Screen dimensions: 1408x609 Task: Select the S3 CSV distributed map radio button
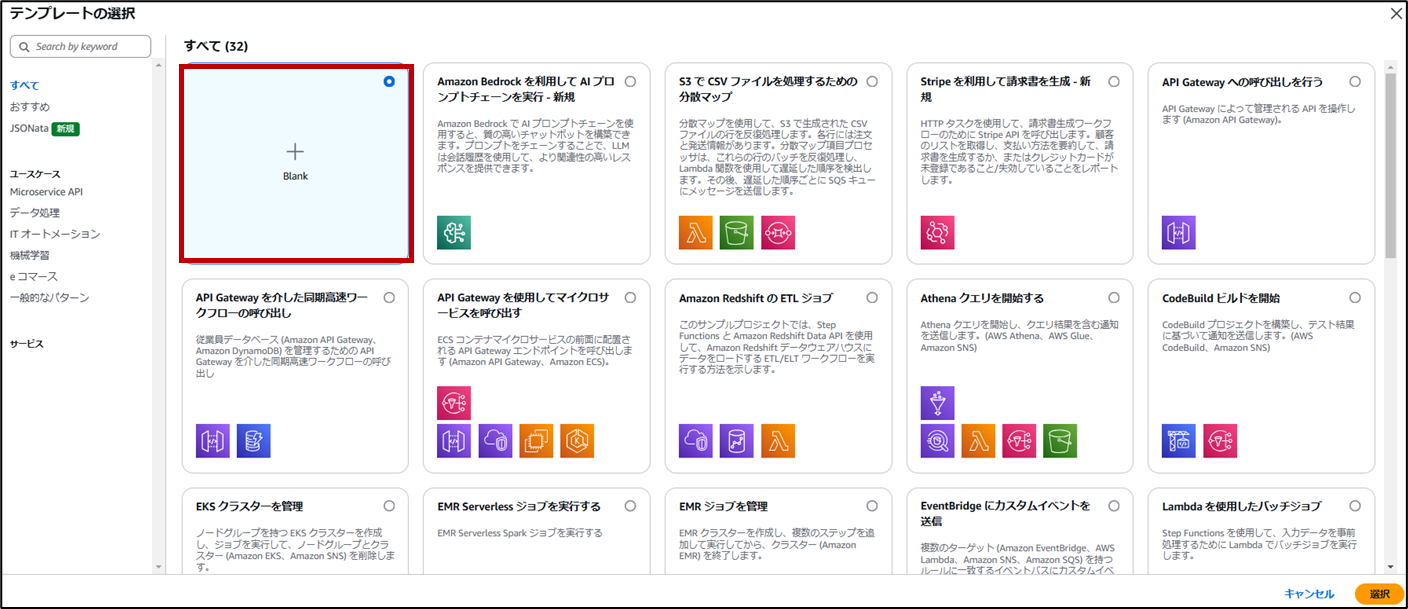[872, 82]
